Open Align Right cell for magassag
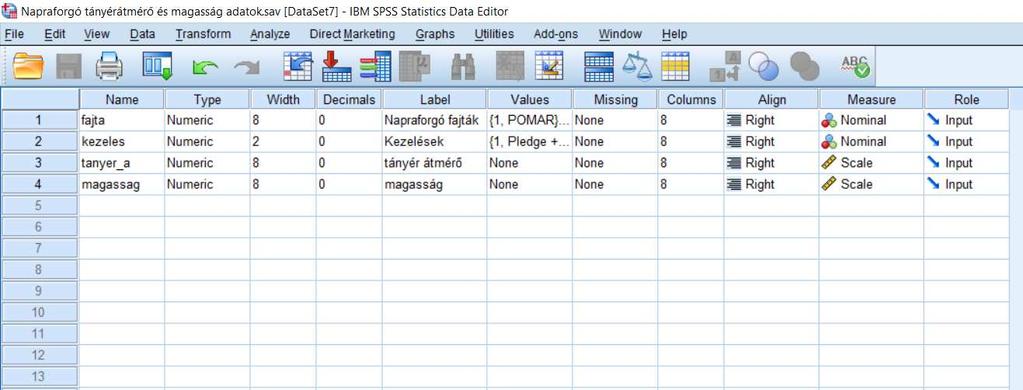This screenshot has height=390, width=1023. pos(771,185)
